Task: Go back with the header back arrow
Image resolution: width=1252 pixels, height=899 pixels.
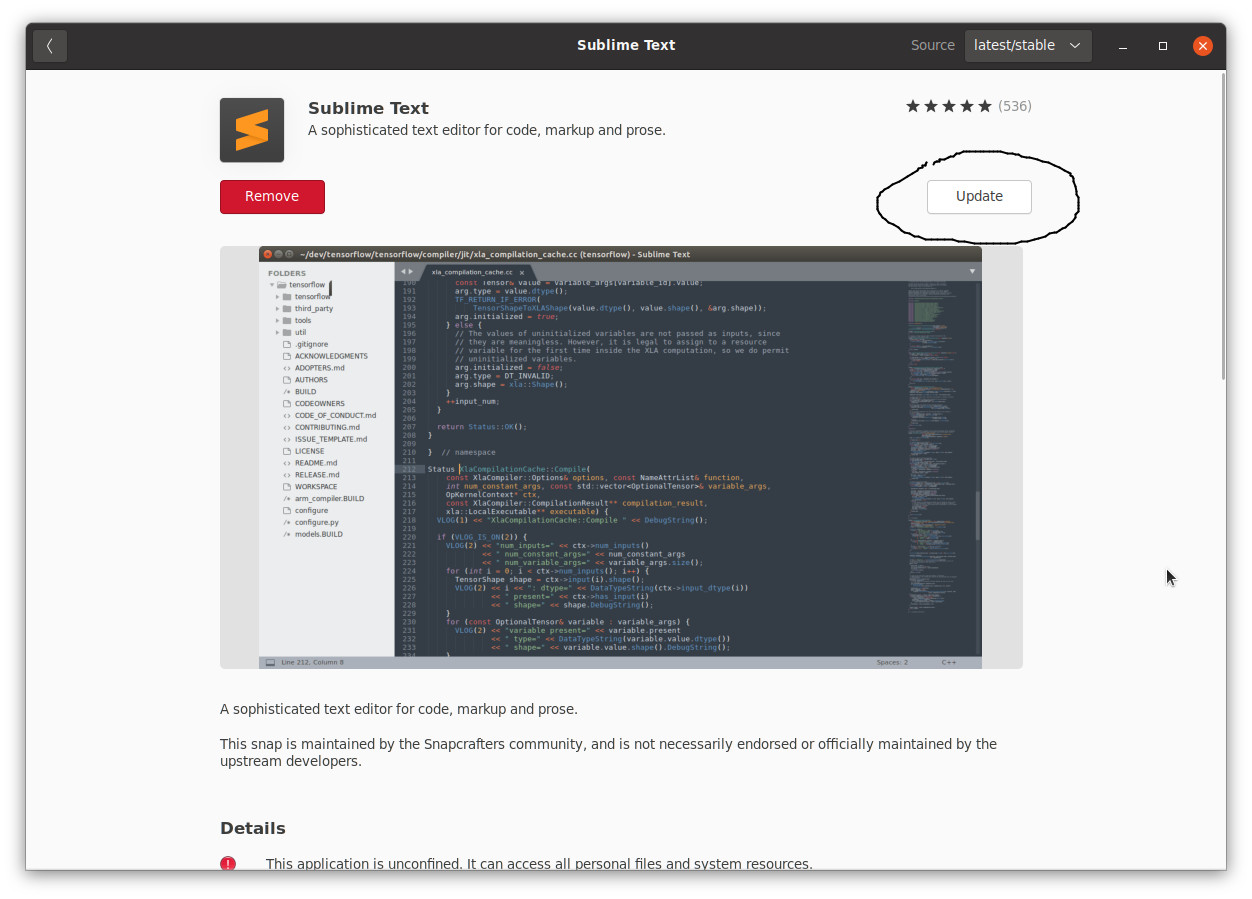Action: (50, 46)
